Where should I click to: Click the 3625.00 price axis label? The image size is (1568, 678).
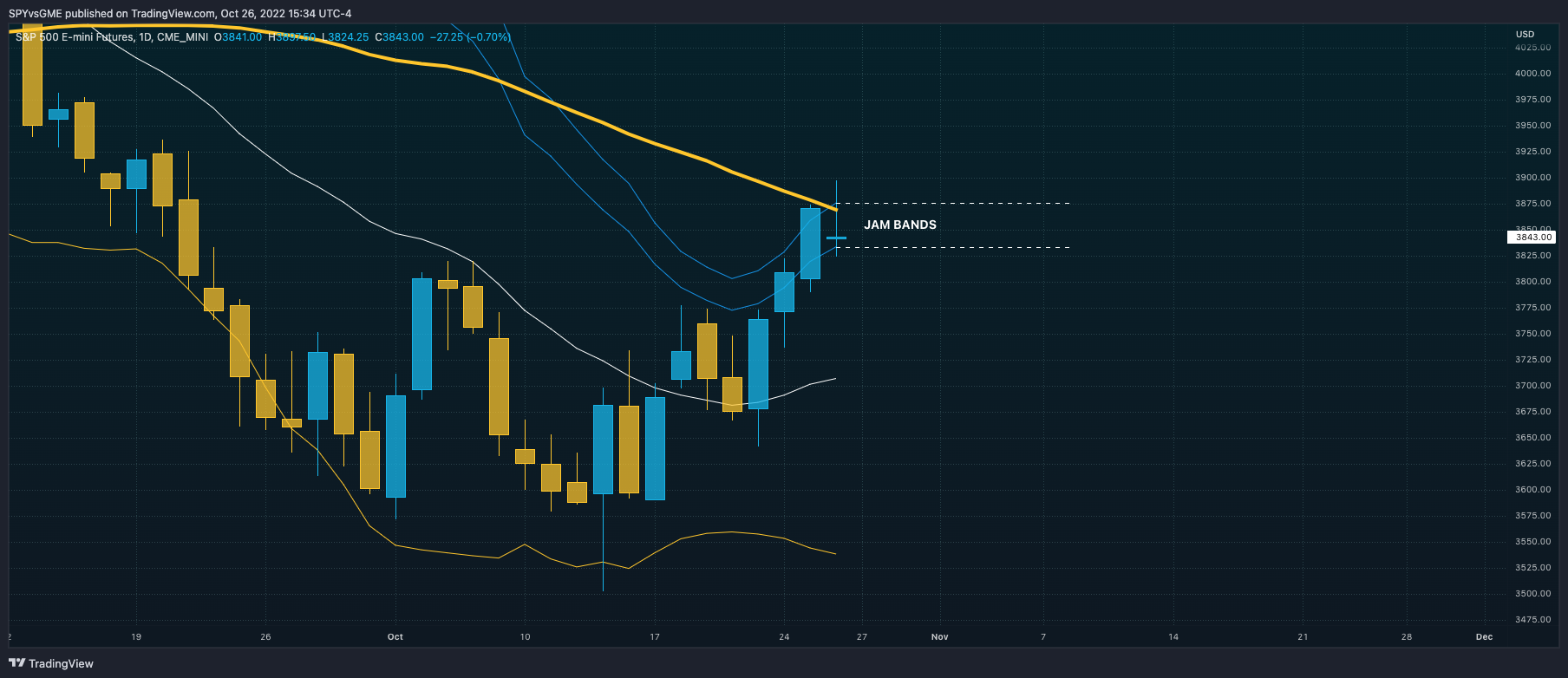1532,464
